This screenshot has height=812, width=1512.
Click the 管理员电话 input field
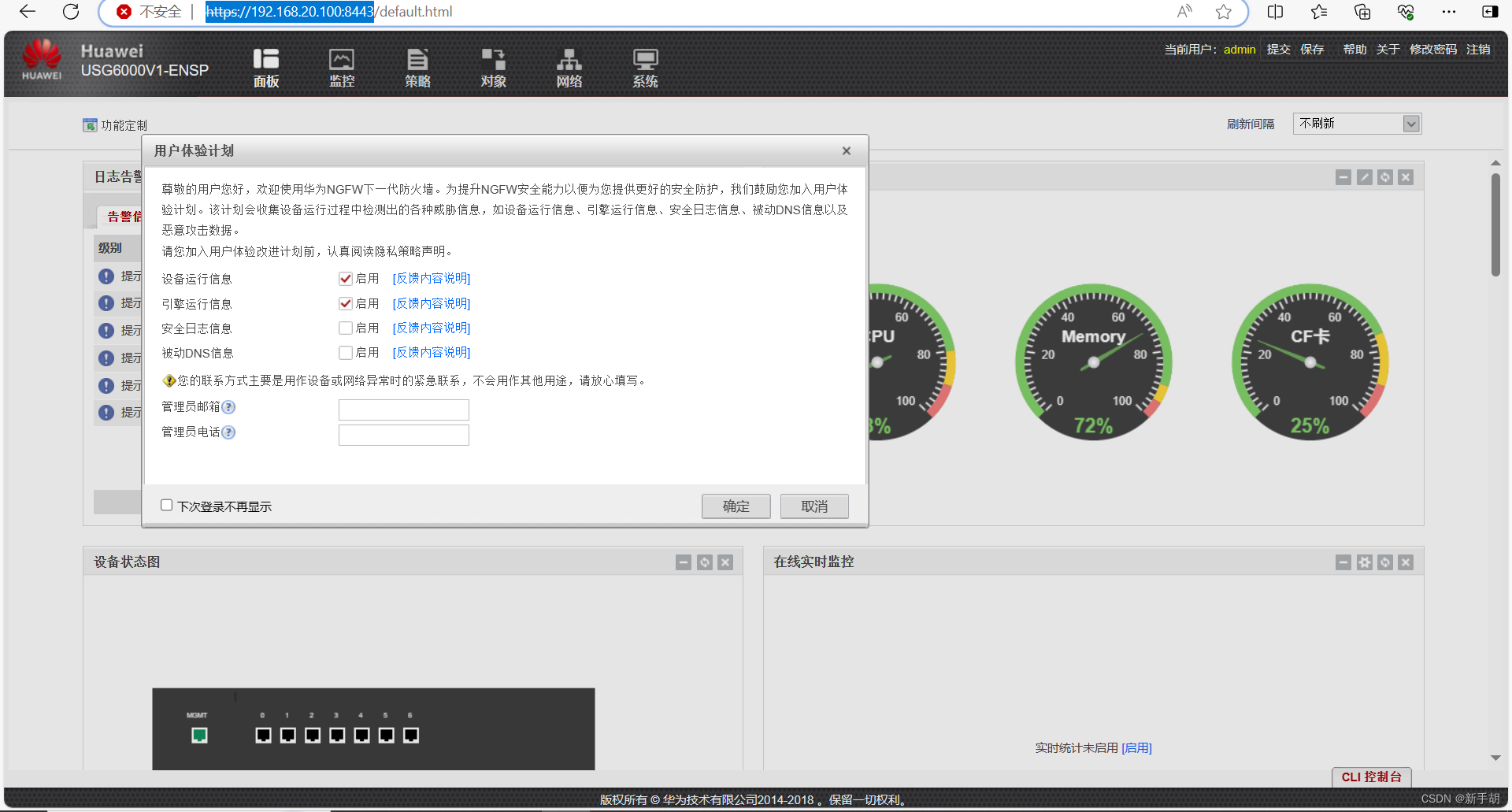(x=404, y=436)
